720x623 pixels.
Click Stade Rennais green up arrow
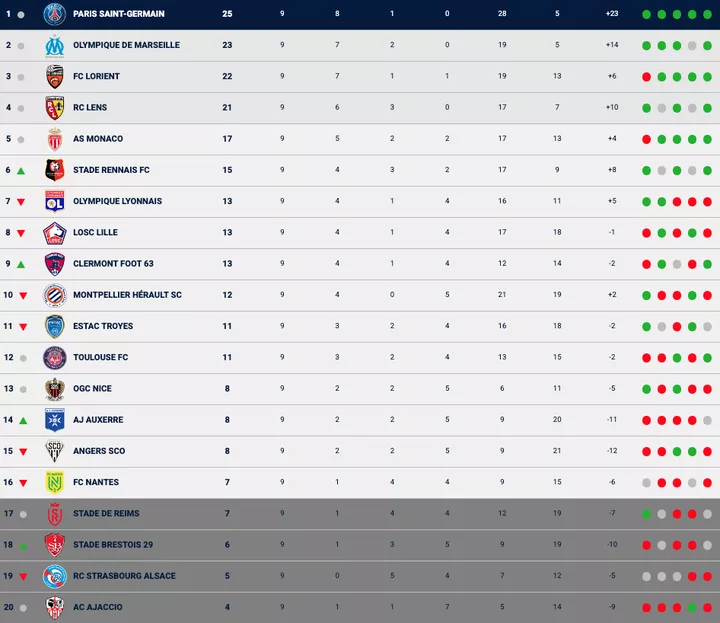[20, 171]
